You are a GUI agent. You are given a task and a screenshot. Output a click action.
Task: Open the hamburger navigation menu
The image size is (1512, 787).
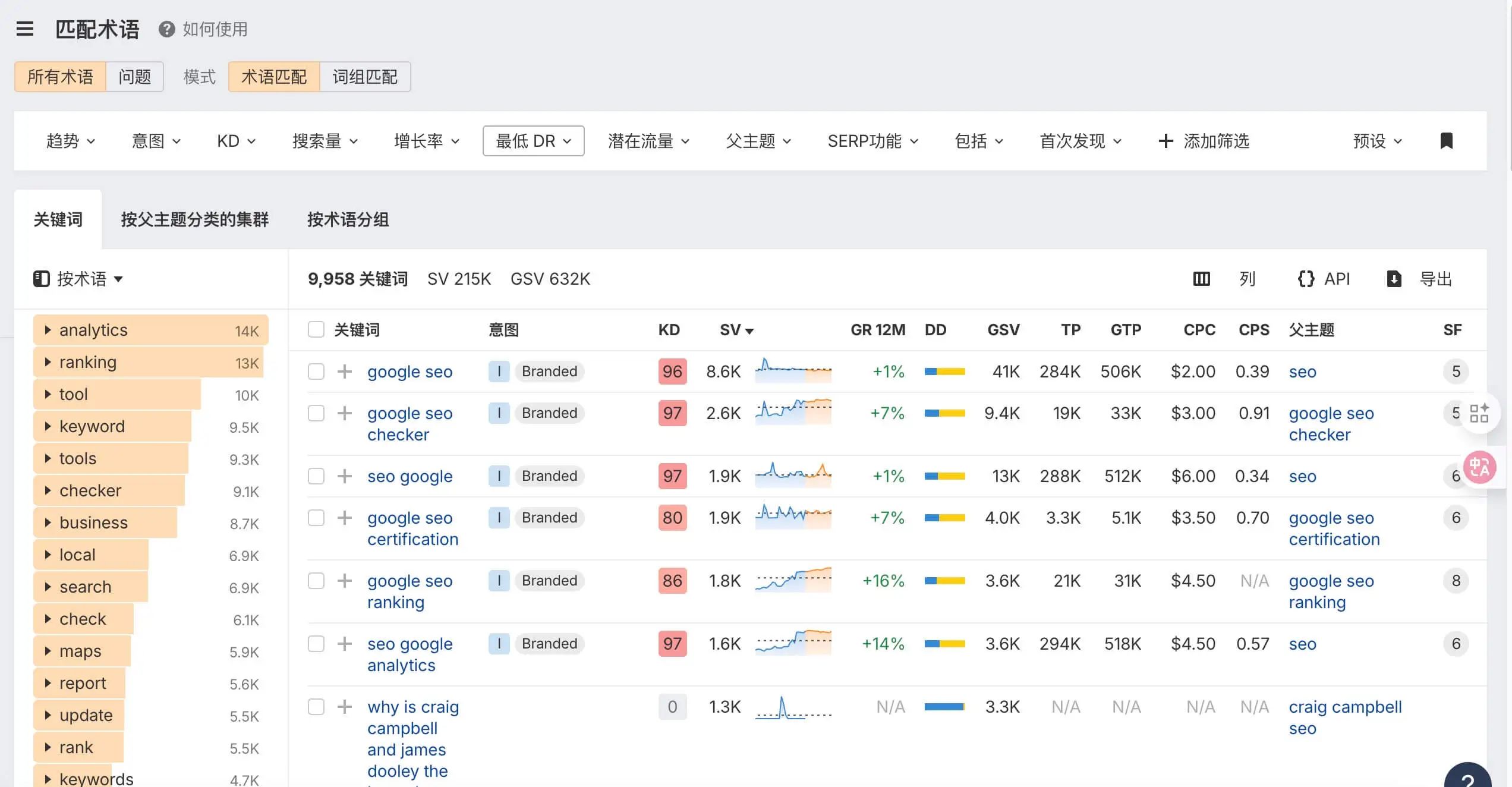pyautogui.click(x=24, y=29)
